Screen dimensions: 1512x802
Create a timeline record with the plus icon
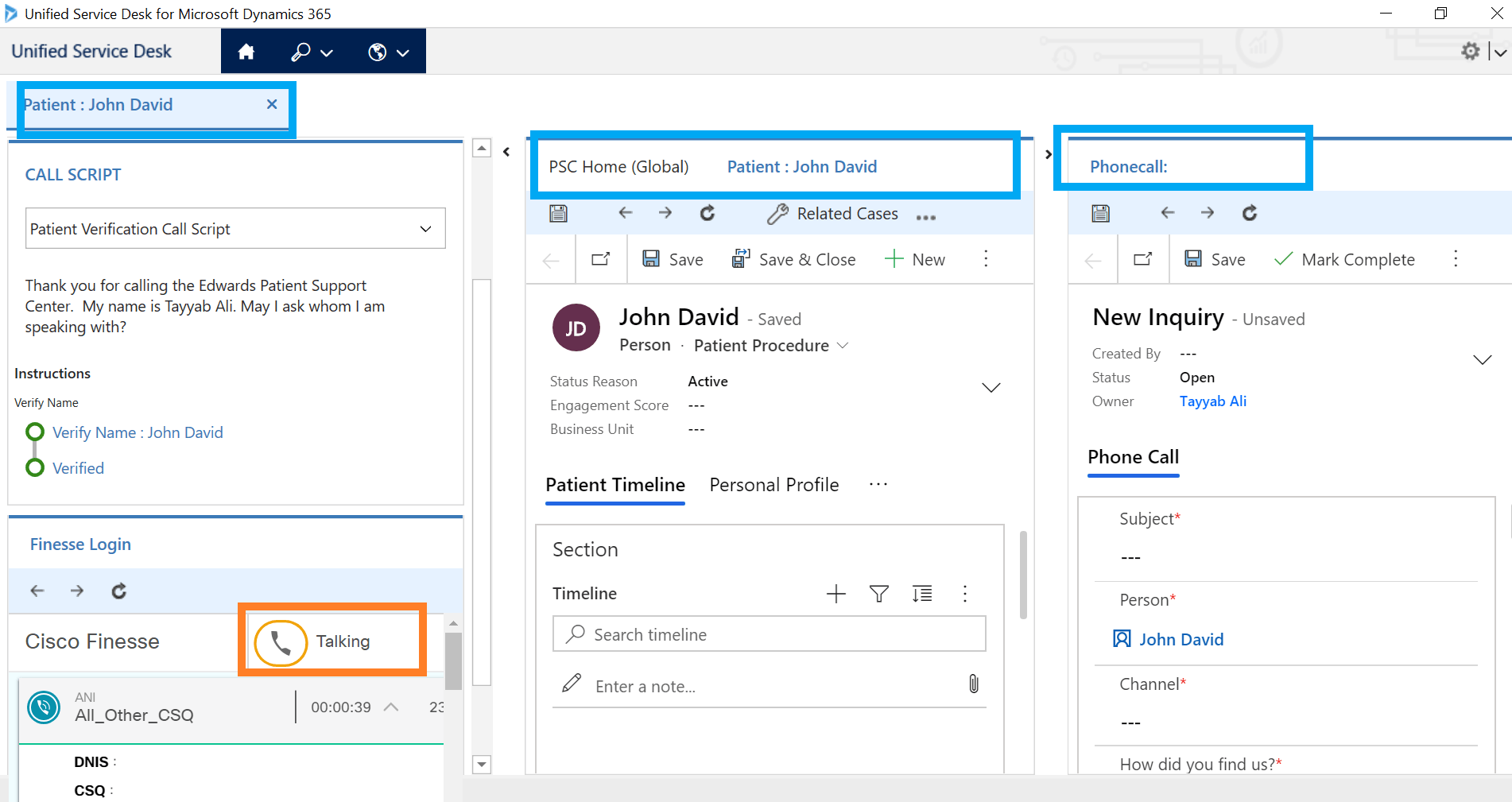click(835, 594)
